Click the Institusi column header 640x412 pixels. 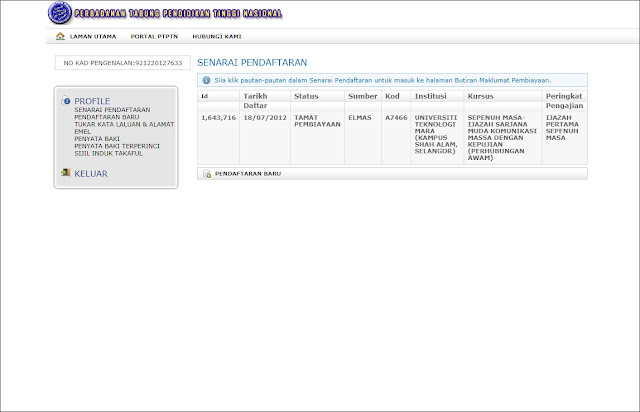(x=431, y=96)
